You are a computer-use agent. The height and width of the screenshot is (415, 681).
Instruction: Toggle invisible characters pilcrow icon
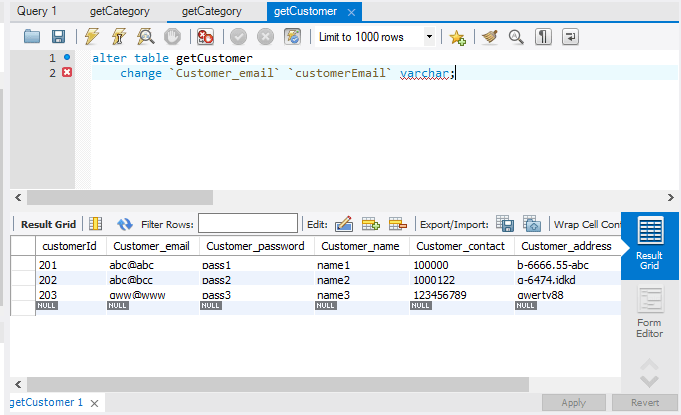[x=543, y=37]
